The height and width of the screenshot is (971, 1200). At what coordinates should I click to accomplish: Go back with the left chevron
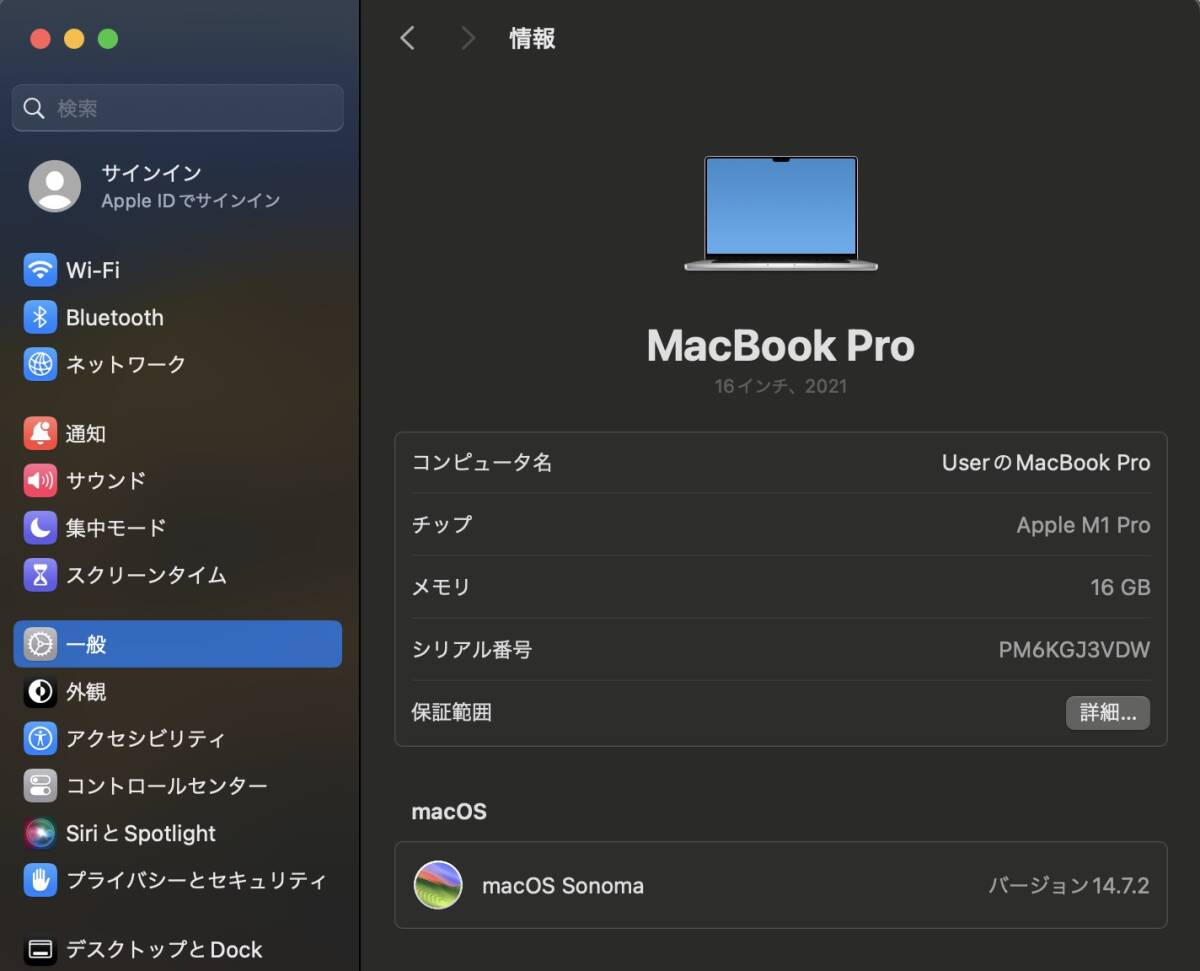click(x=407, y=38)
